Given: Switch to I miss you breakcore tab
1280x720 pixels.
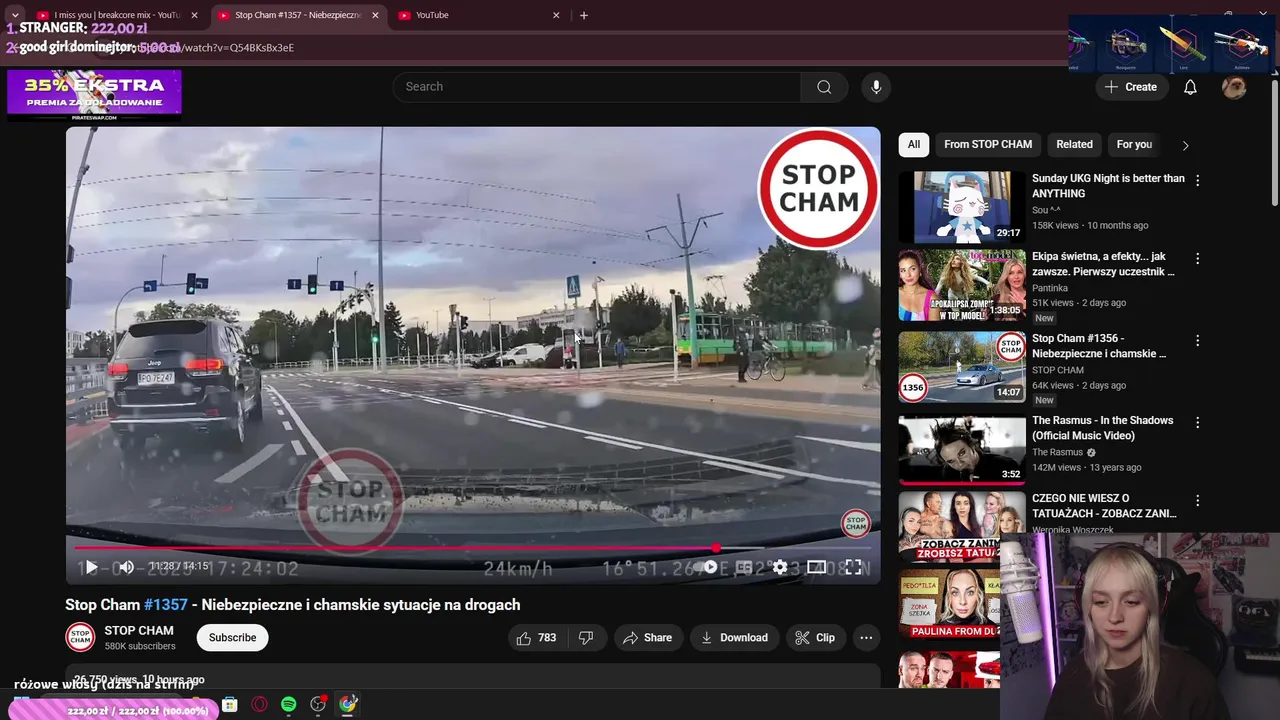Looking at the screenshot, I should (x=118, y=15).
